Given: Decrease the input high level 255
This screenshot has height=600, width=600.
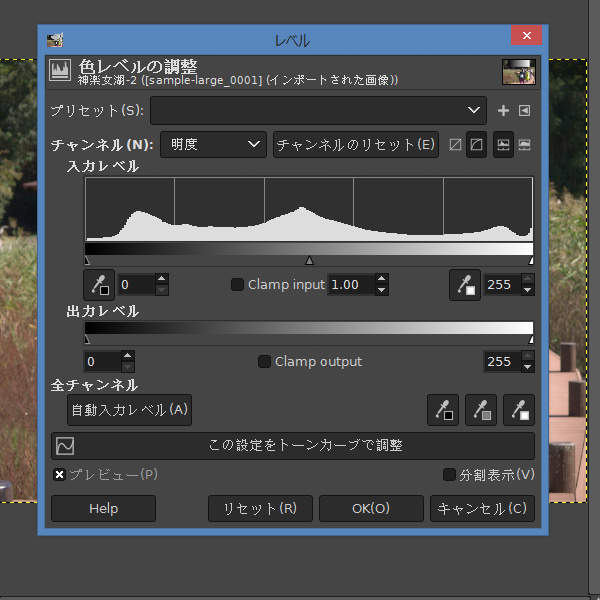Looking at the screenshot, I should tap(528, 290).
